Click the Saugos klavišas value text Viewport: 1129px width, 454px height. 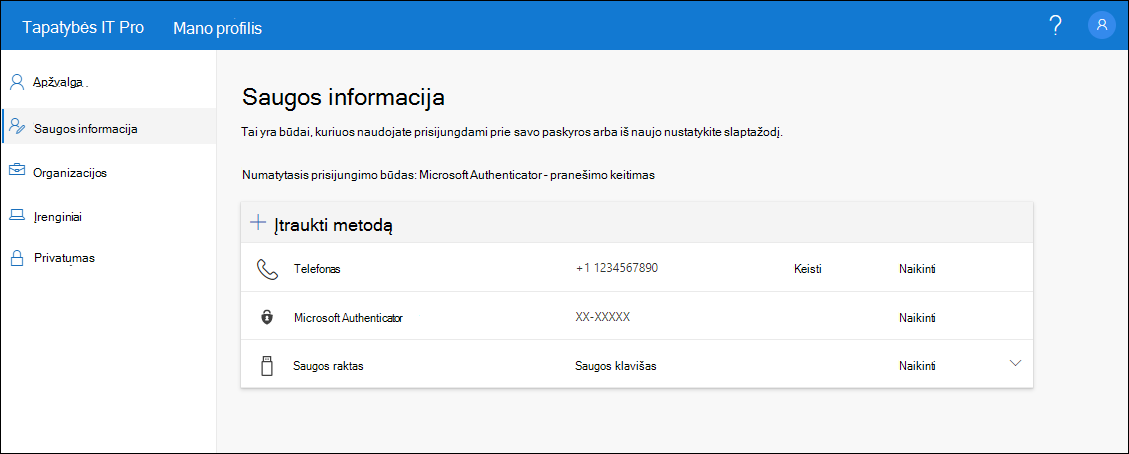click(x=616, y=366)
